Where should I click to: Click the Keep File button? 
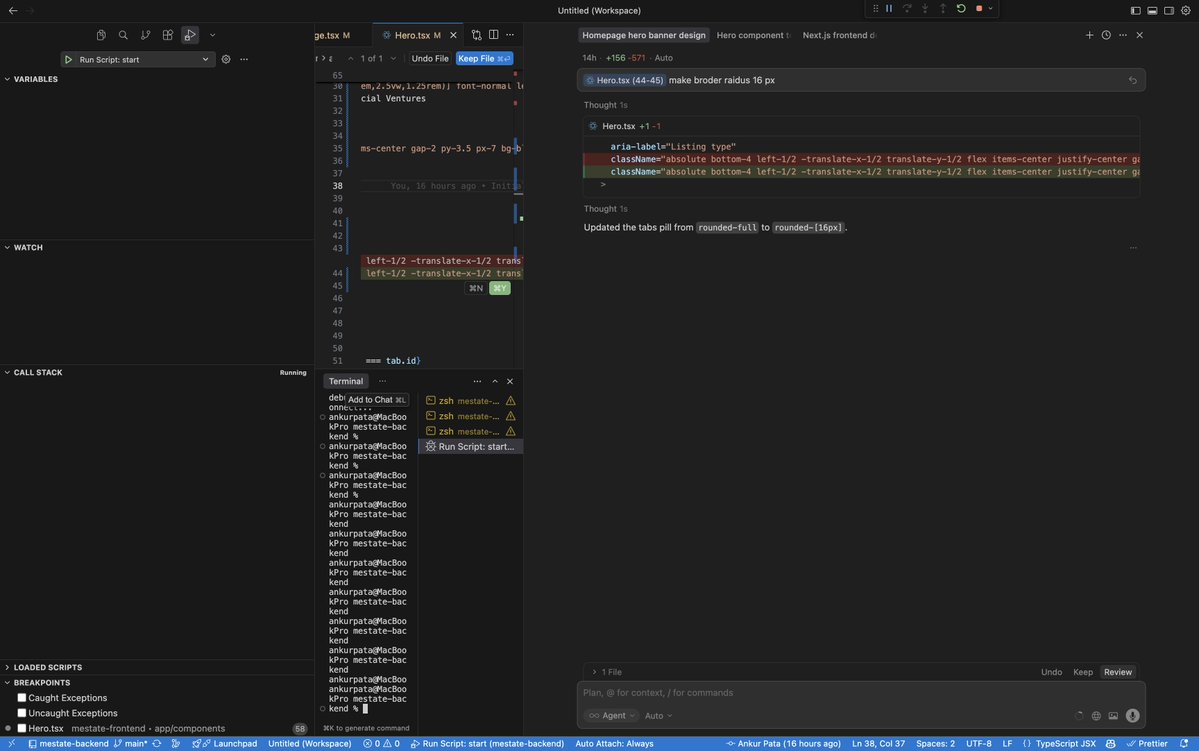tap(484, 59)
